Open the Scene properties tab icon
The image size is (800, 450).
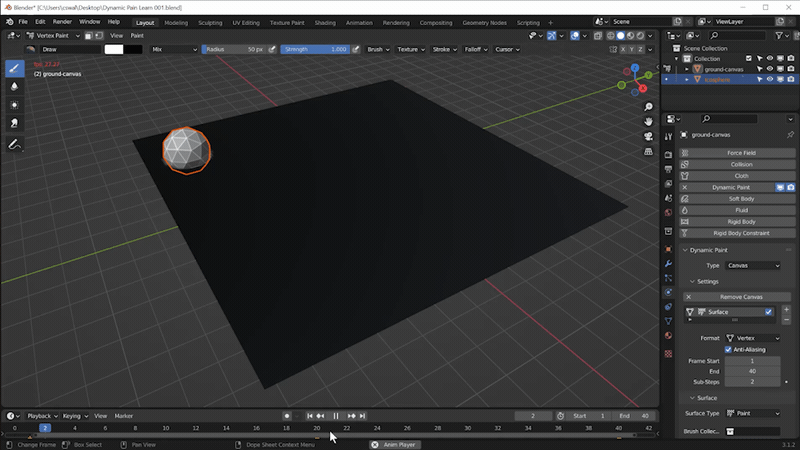coord(668,198)
